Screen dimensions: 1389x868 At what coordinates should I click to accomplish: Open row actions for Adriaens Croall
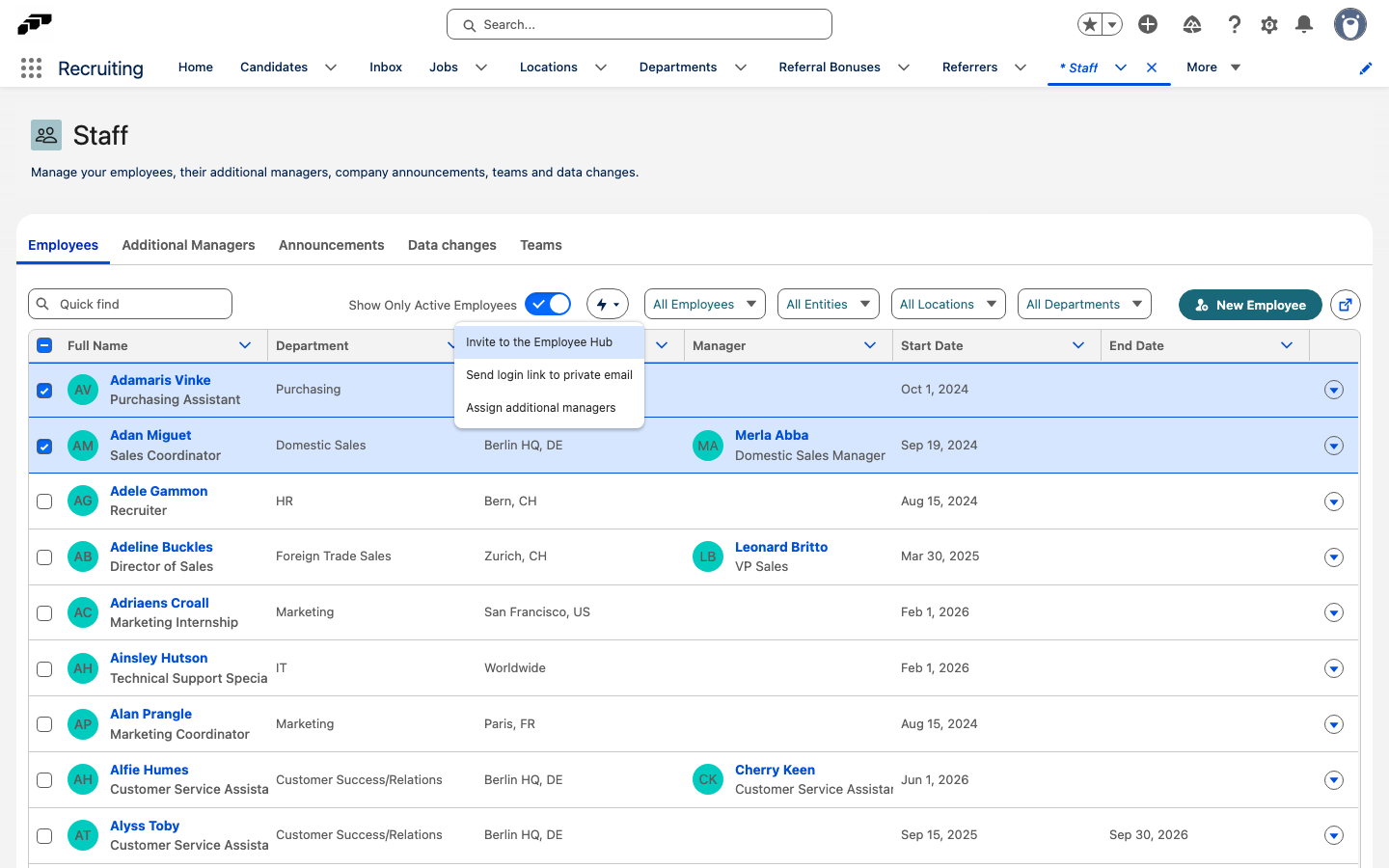click(1334, 612)
